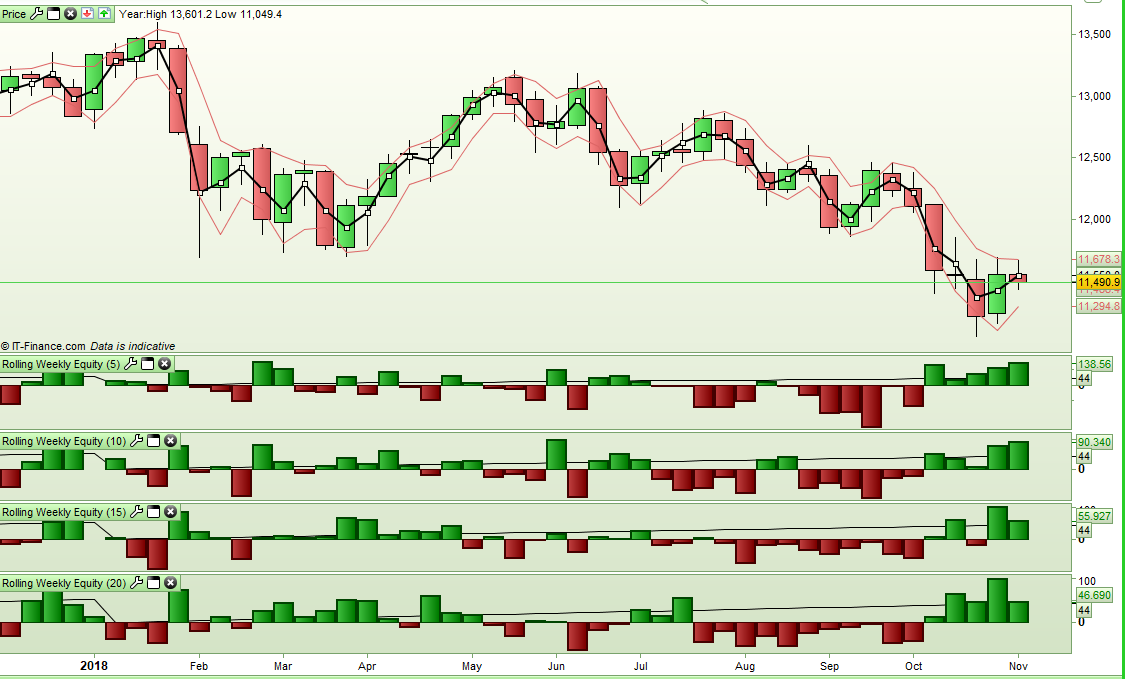Remove the Rolling Weekly Equity (10) indicator

click(169, 441)
